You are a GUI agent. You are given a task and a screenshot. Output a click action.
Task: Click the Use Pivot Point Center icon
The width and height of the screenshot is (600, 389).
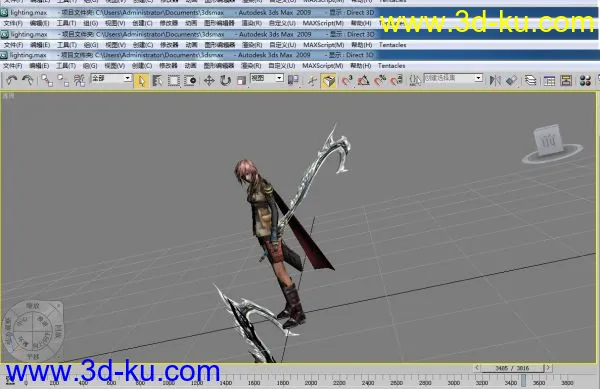click(293, 80)
